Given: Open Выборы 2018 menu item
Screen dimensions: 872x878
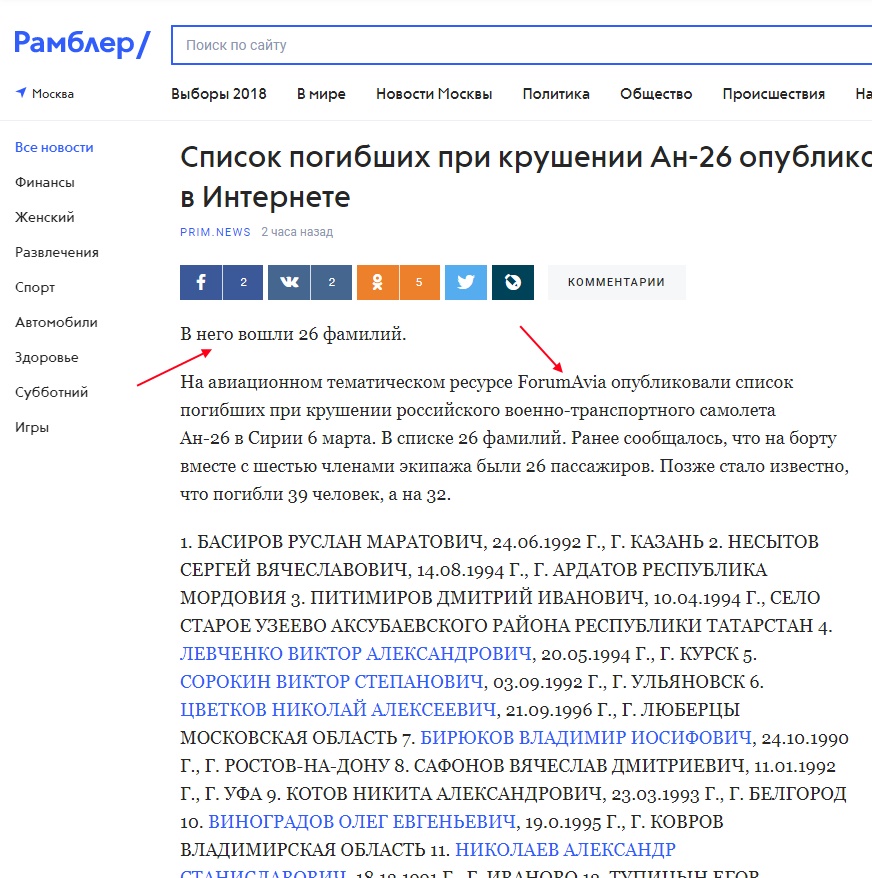Looking at the screenshot, I should click(219, 94).
